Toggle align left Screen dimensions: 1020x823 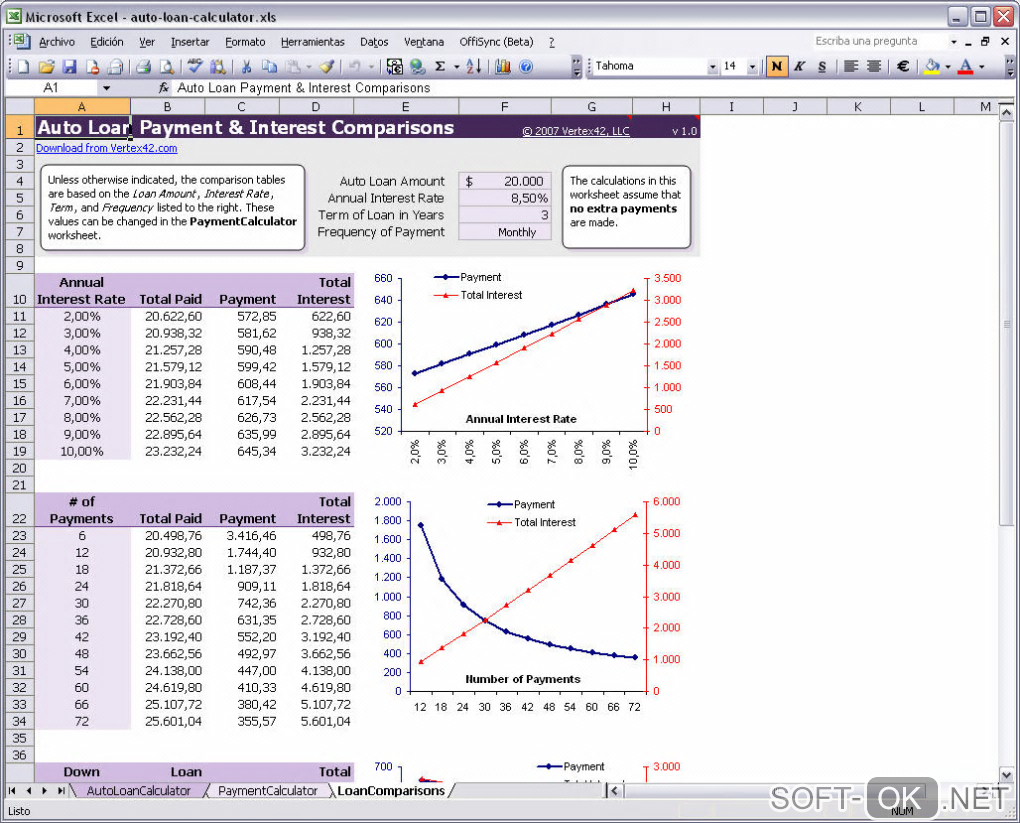coord(851,66)
